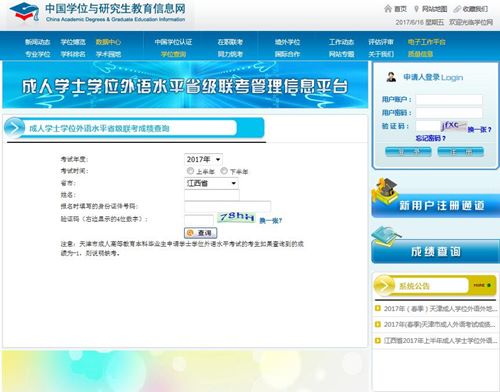Click the yellow arrow icon beside 系统公告

tap(384, 286)
